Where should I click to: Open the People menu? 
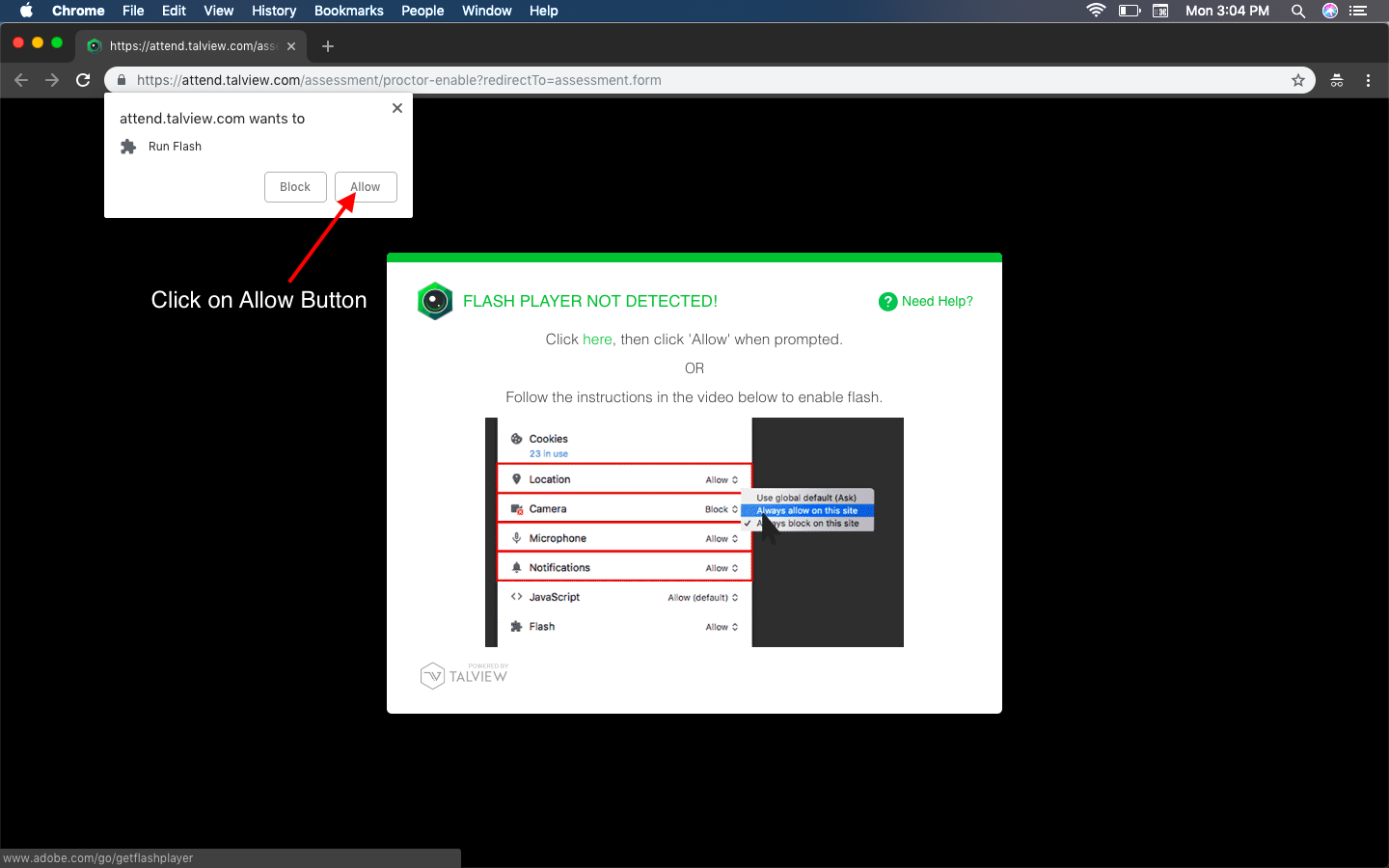422,11
